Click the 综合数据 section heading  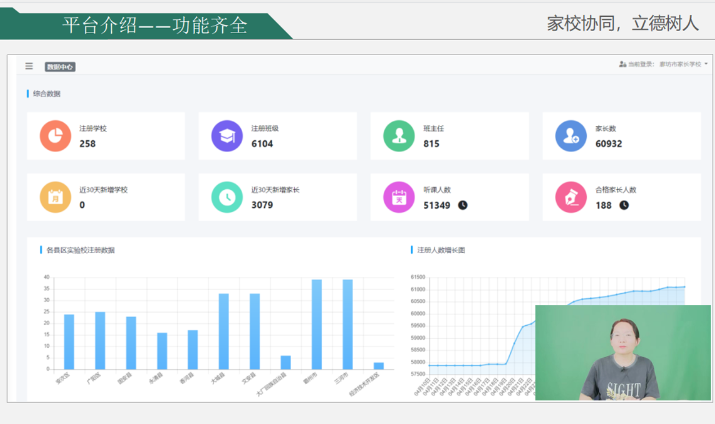point(46,94)
